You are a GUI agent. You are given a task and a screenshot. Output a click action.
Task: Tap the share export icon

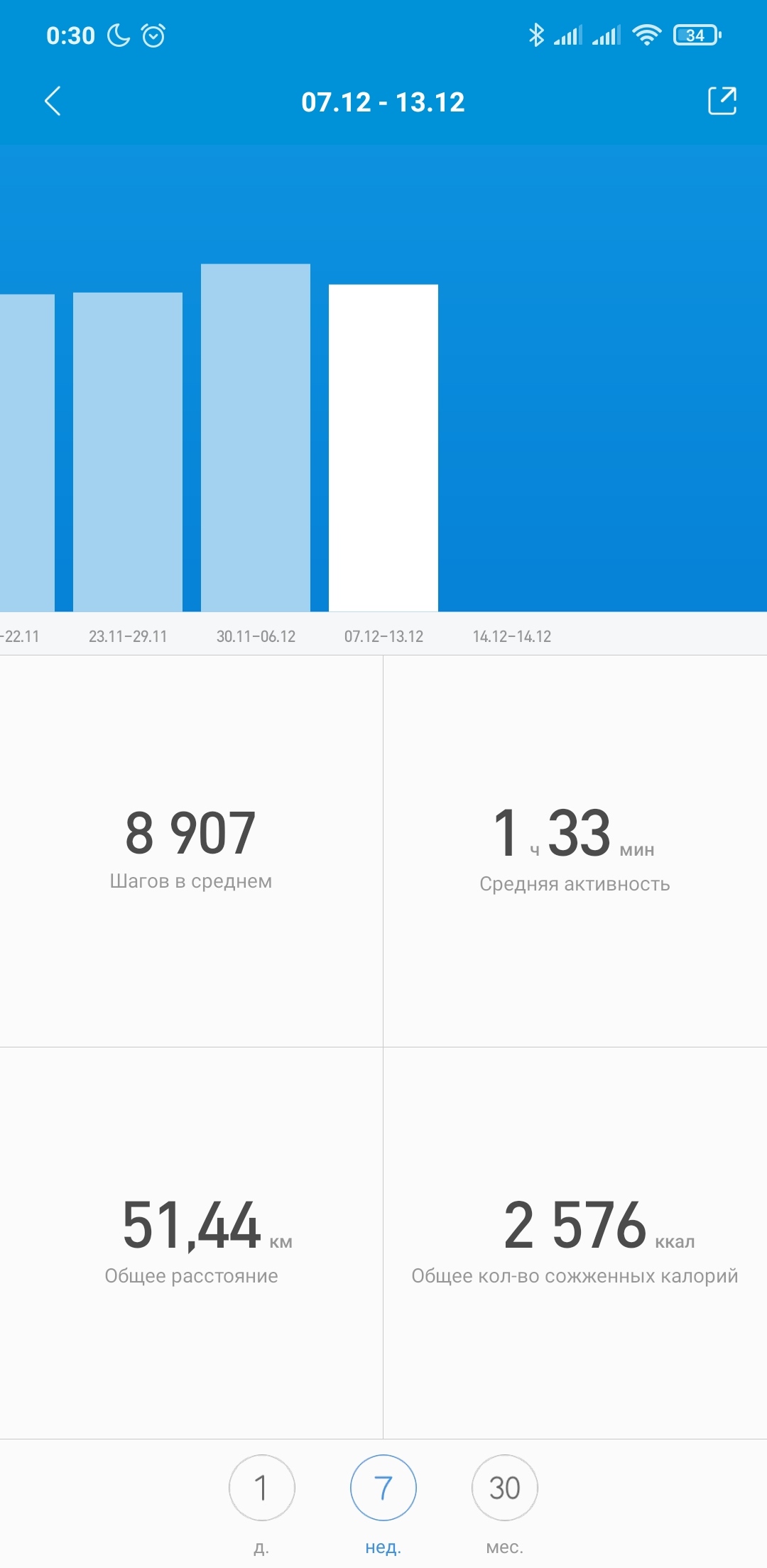[x=722, y=101]
